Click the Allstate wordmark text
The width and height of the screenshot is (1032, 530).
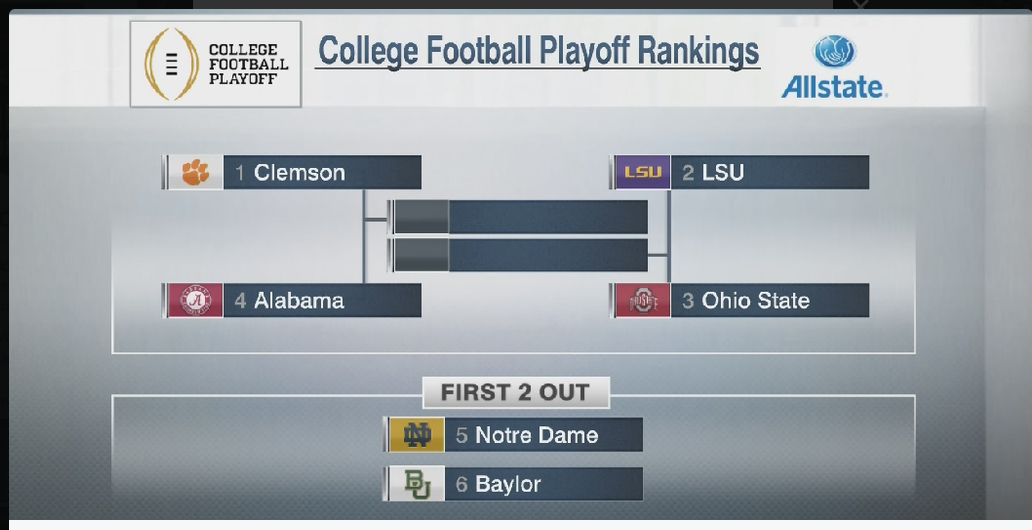click(x=833, y=87)
